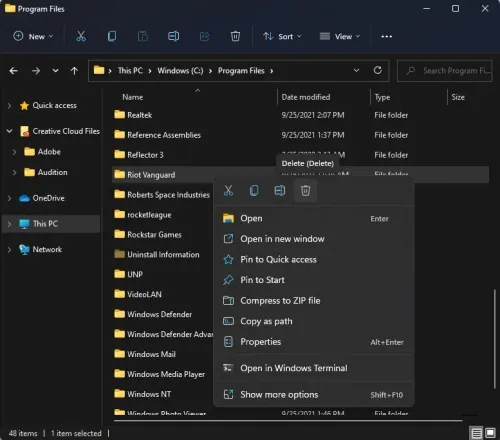Open the See more ellipsis menu
The width and height of the screenshot is (500, 440).
386,36
